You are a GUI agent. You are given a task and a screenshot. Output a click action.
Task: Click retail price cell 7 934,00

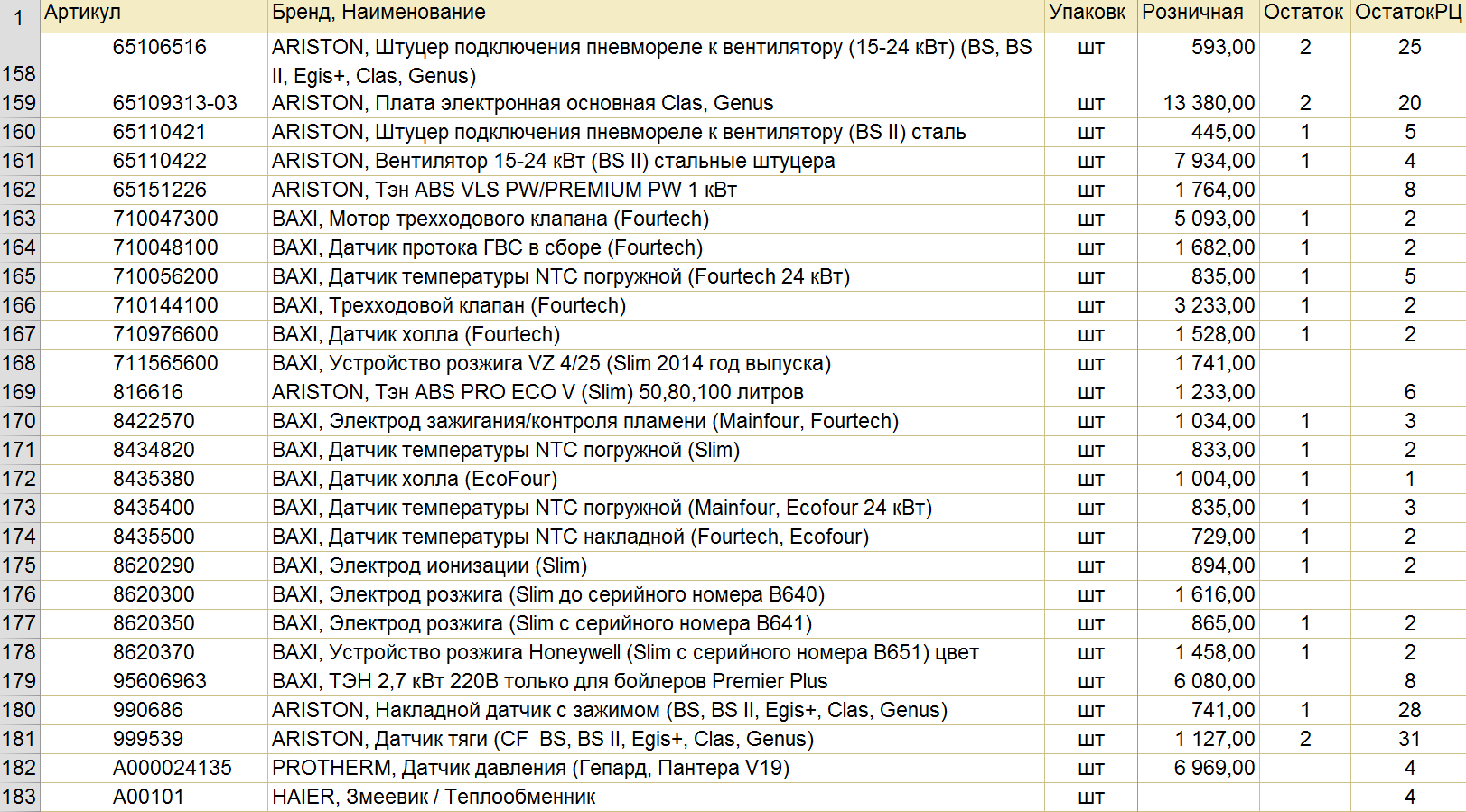coord(1198,161)
